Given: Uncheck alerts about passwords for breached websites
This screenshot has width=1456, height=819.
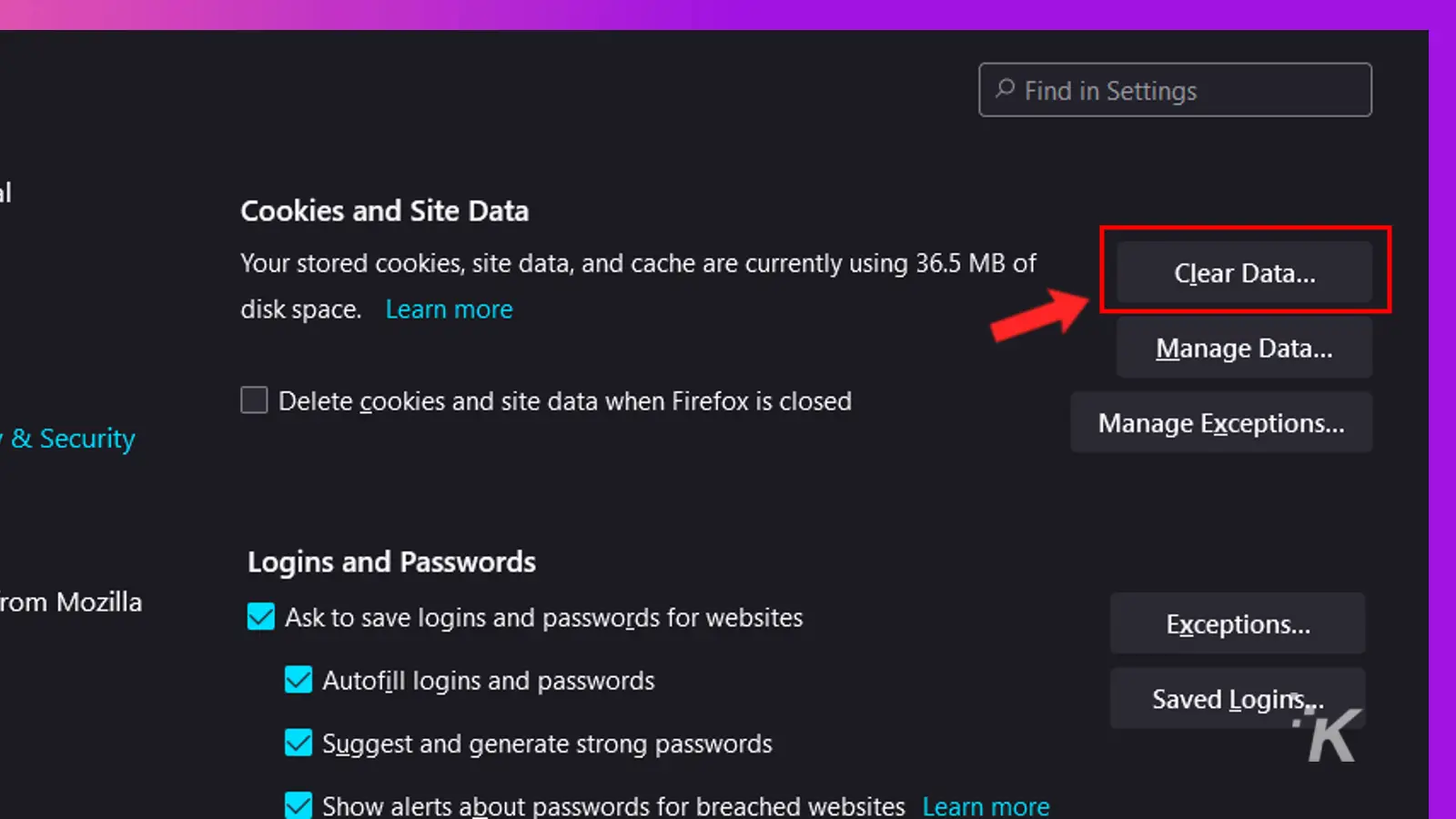Looking at the screenshot, I should pyautogui.click(x=298, y=804).
